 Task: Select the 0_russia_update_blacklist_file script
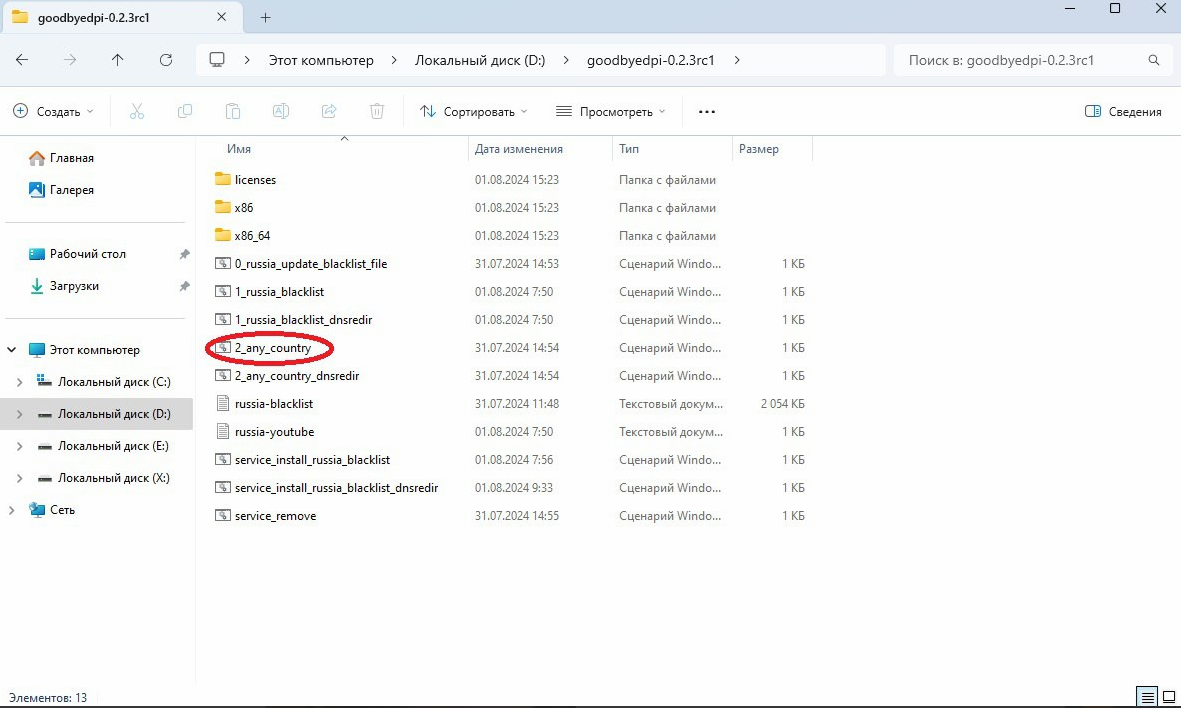click(311, 264)
